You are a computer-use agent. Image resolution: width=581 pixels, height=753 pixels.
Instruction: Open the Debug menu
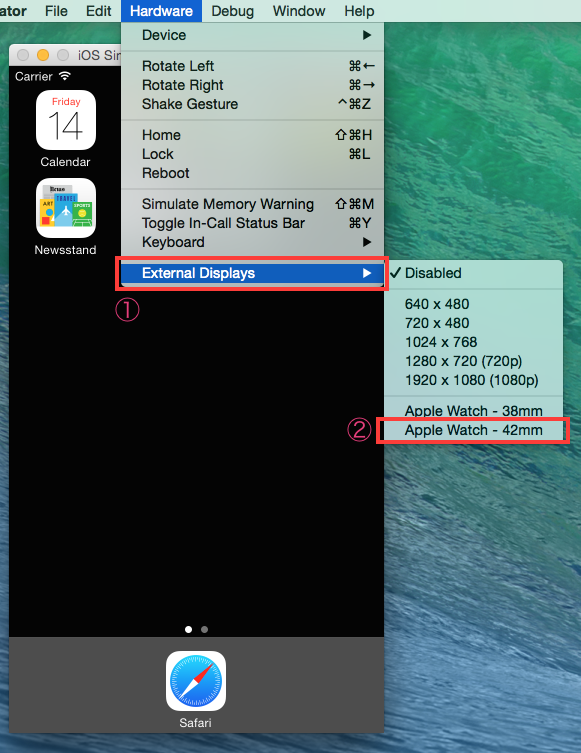coord(232,11)
